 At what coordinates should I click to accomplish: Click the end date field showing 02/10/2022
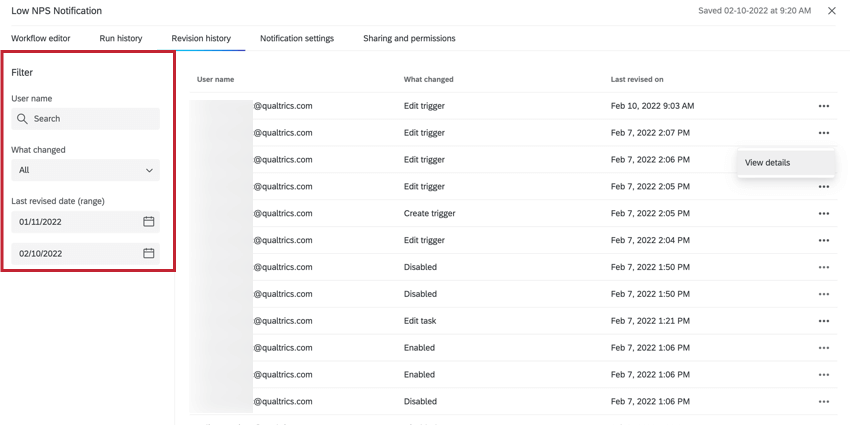click(75, 254)
